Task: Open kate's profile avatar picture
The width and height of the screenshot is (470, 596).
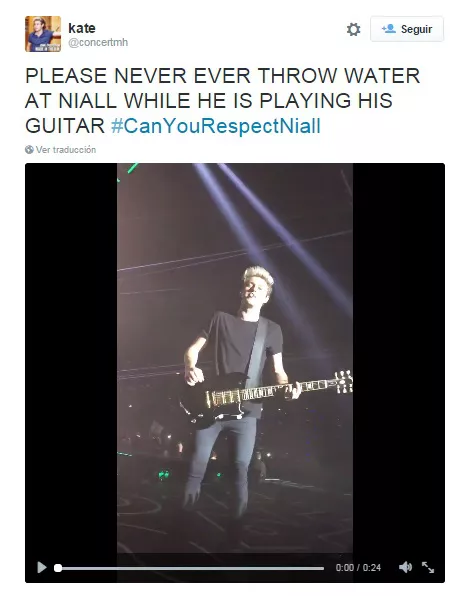Action: pos(43,34)
